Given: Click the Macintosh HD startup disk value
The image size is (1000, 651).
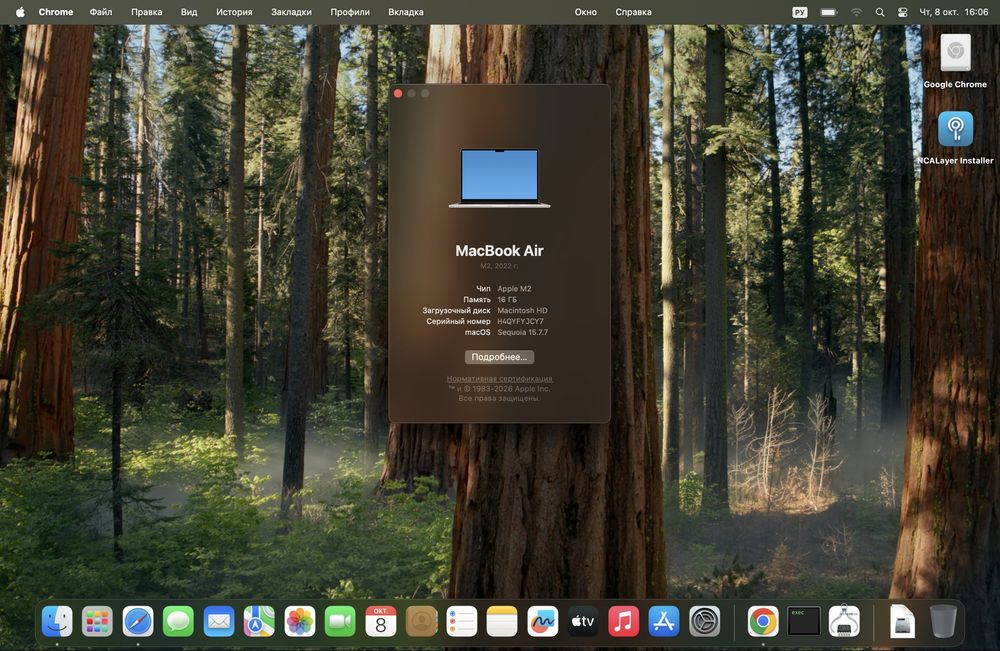Looking at the screenshot, I should tap(522, 311).
